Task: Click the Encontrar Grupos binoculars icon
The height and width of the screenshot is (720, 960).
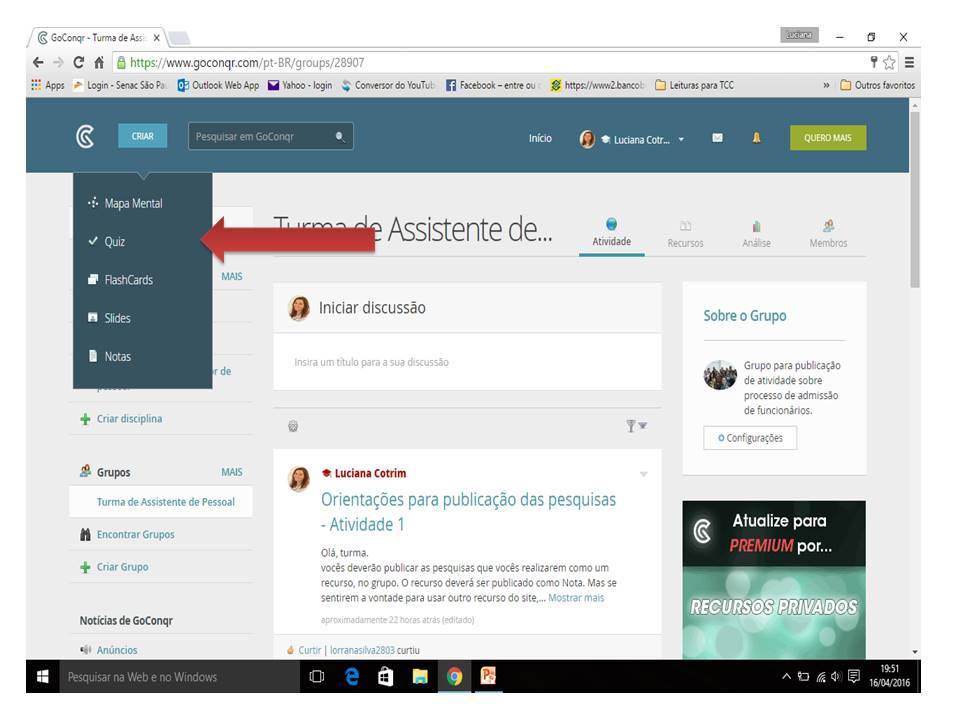Action: 85,534
